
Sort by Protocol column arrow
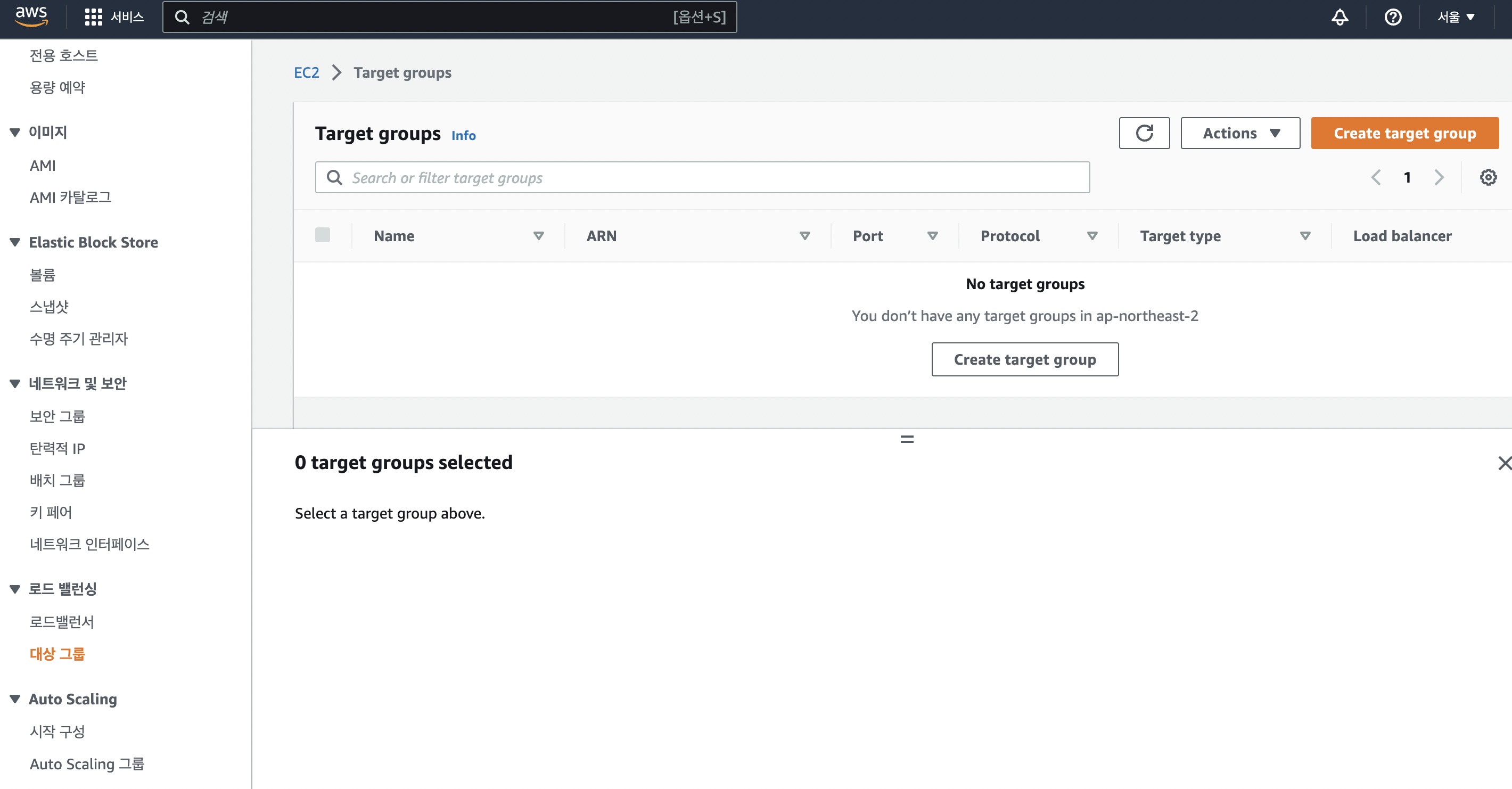click(x=1092, y=236)
